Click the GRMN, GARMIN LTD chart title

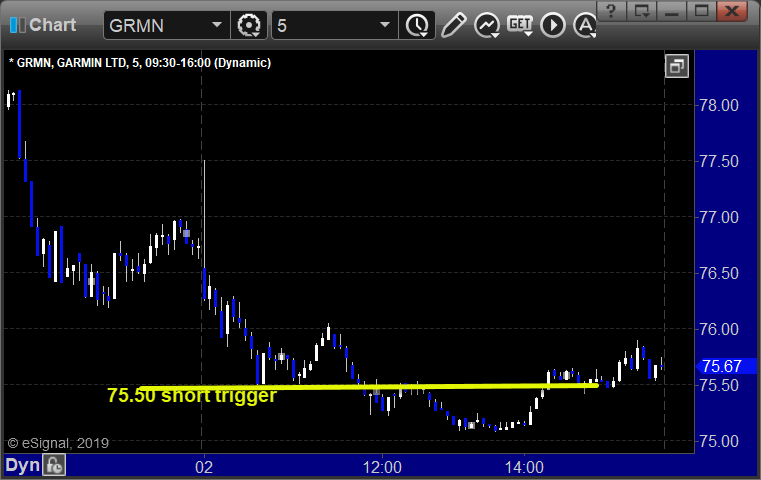click(x=140, y=63)
